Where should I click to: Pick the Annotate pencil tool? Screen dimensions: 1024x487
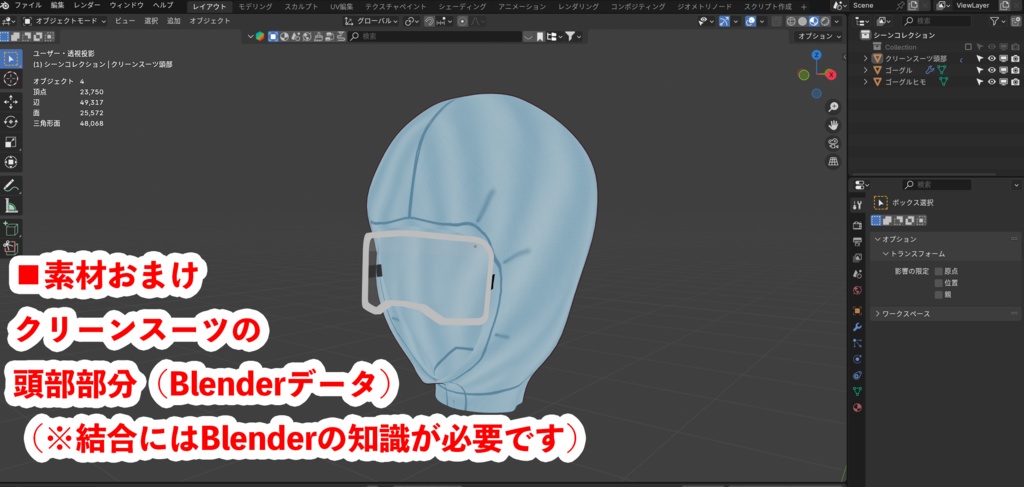11,185
